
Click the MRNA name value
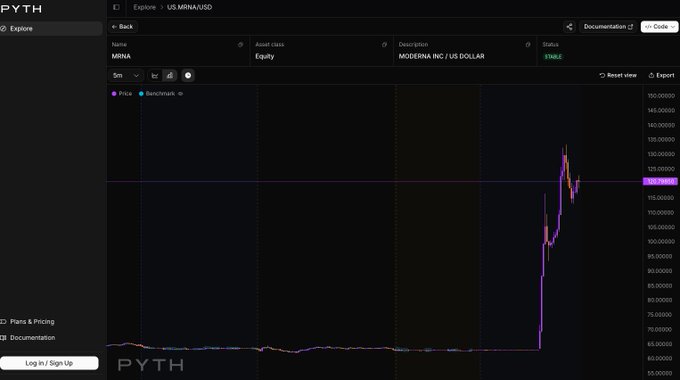pyautogui.click(x=121, y=56)
